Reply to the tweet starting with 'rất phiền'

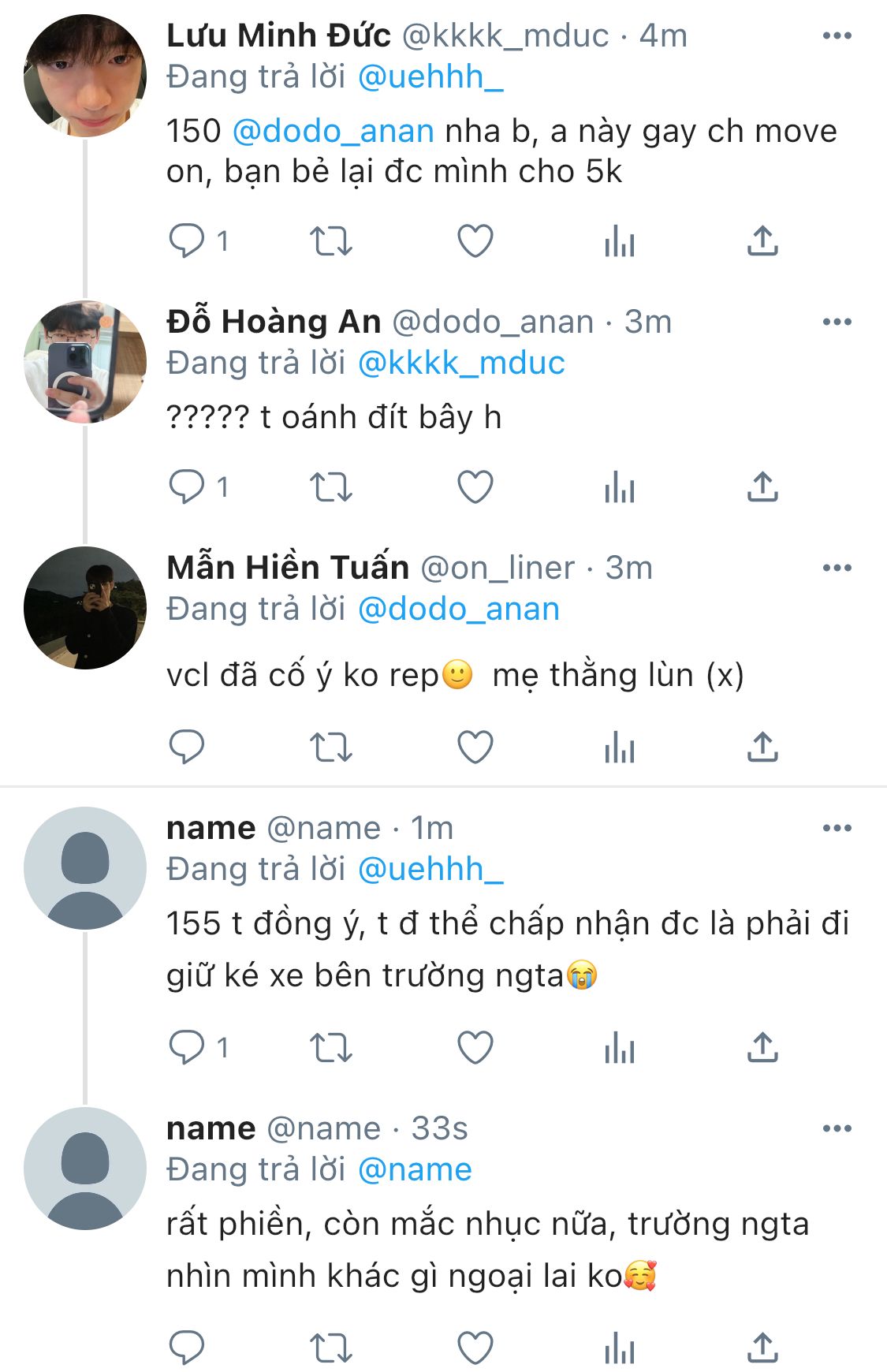[x=187, y=1348]
